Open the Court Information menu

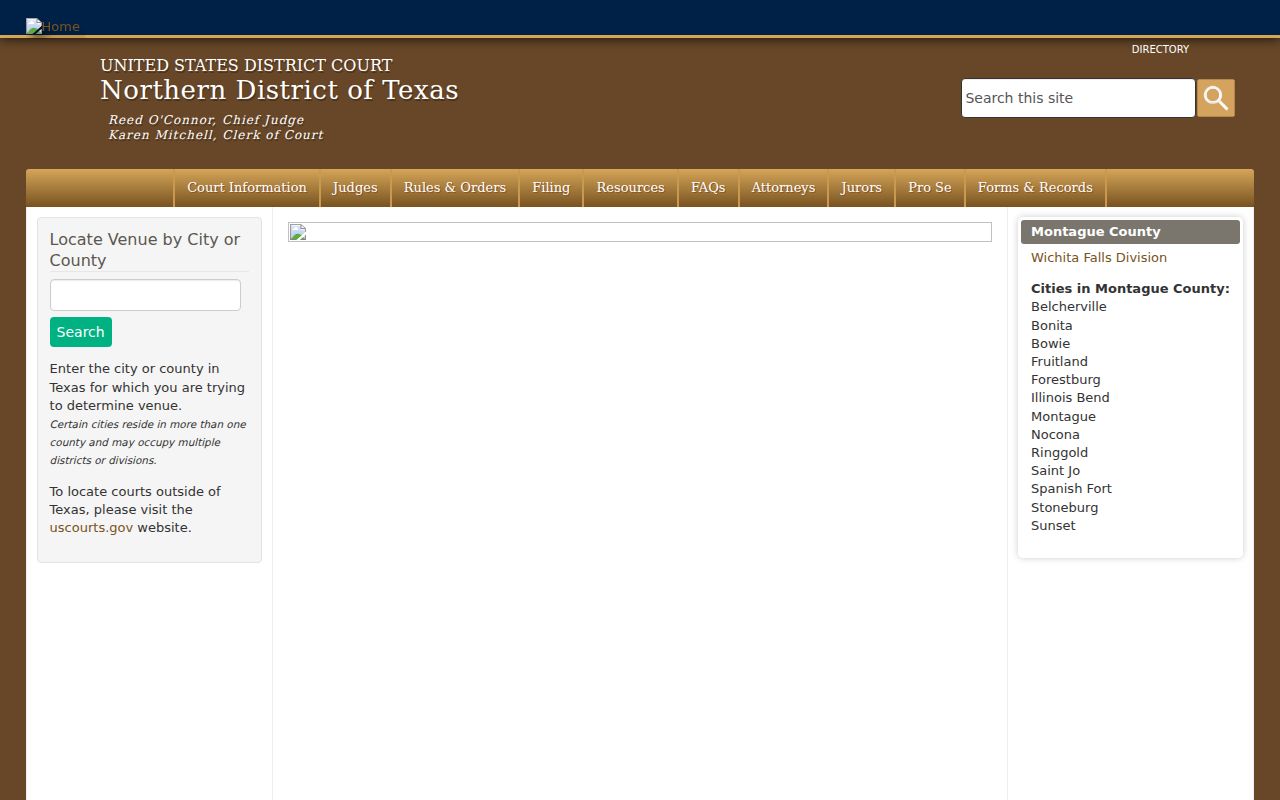(x=247, y=188)
